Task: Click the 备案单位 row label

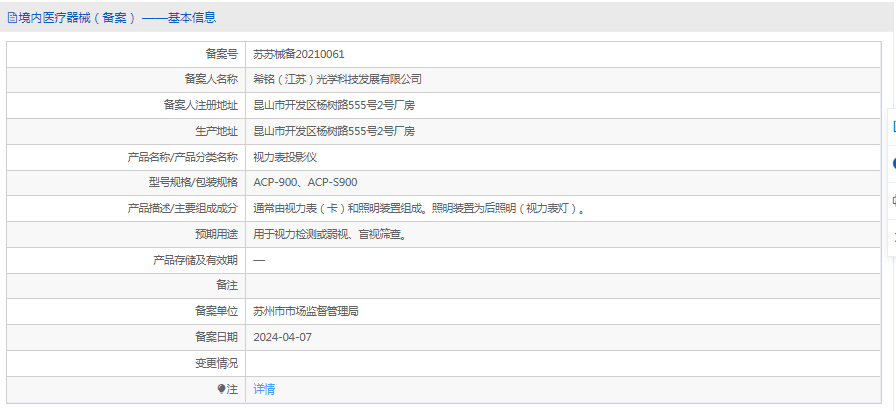Action: [216, 312]
